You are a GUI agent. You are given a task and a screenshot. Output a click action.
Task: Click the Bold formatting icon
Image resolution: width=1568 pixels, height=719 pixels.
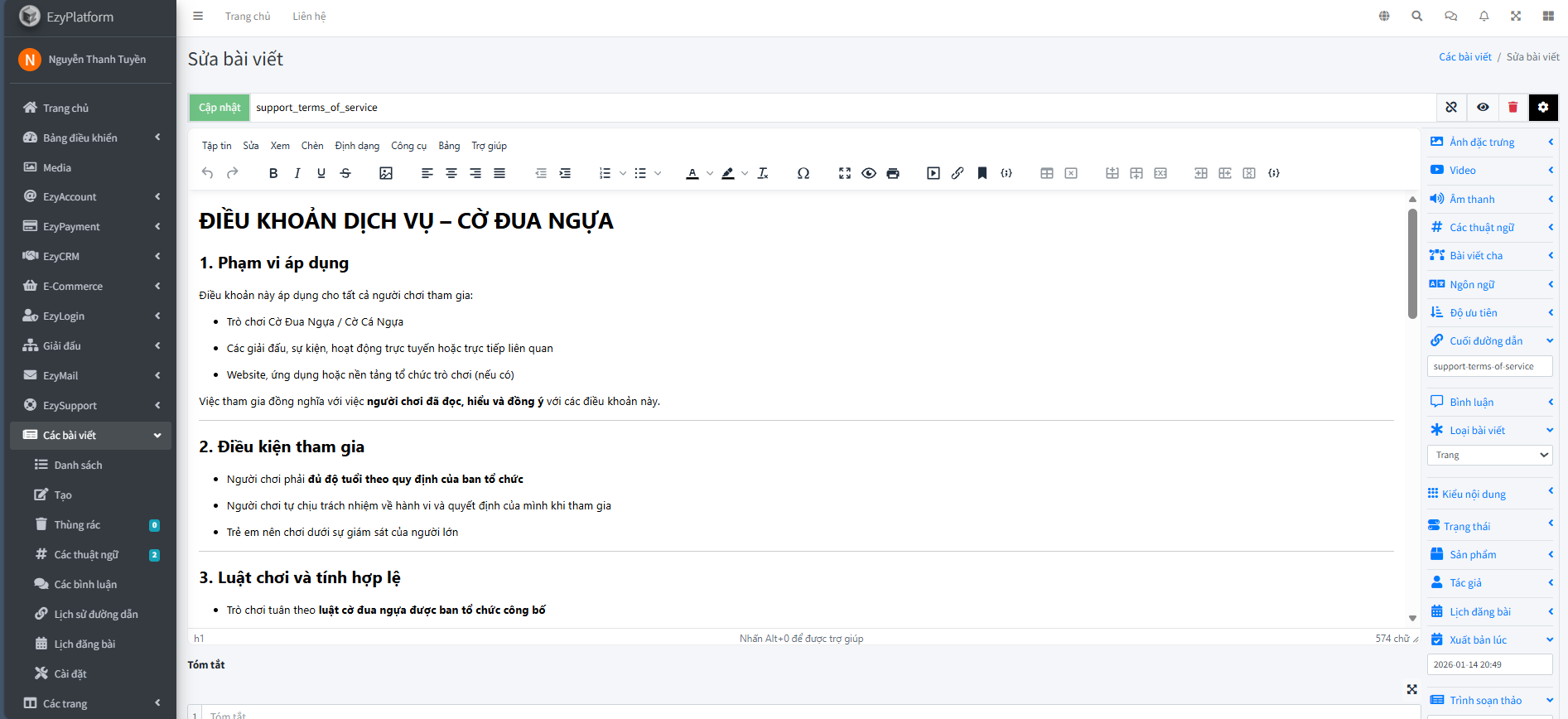[x=273, y=173]
